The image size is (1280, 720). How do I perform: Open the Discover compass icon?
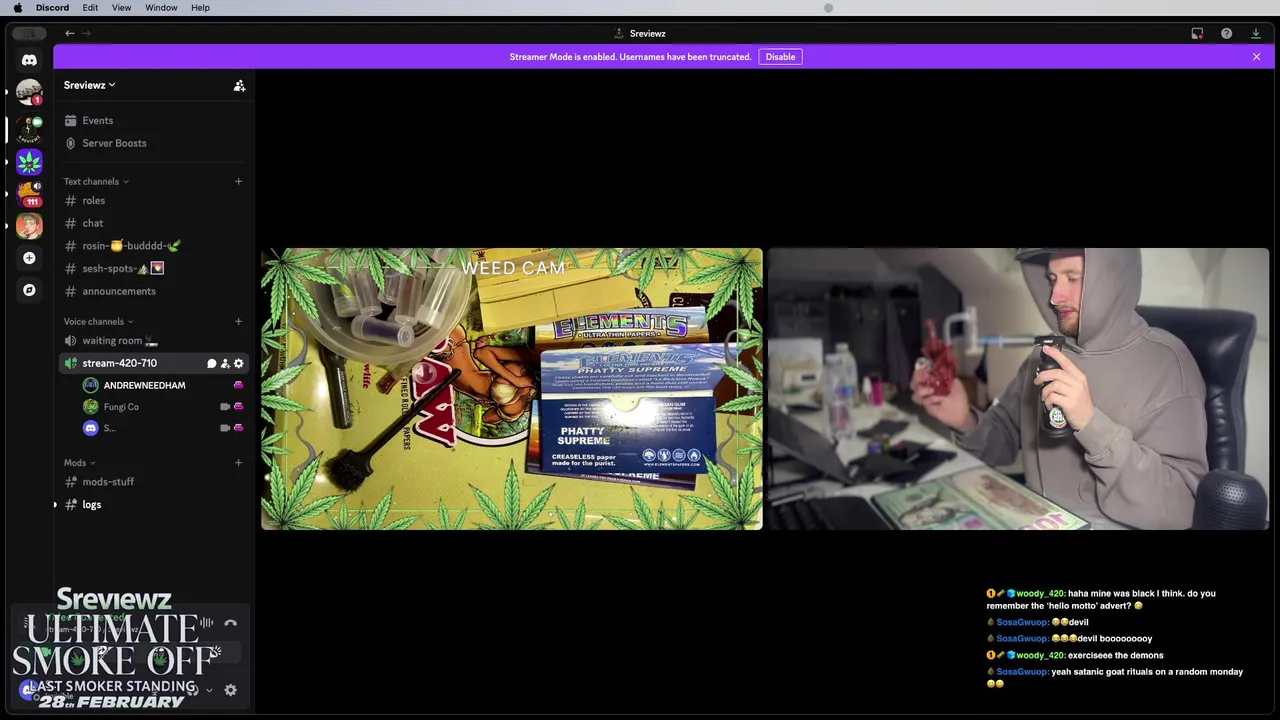(29, 290)
